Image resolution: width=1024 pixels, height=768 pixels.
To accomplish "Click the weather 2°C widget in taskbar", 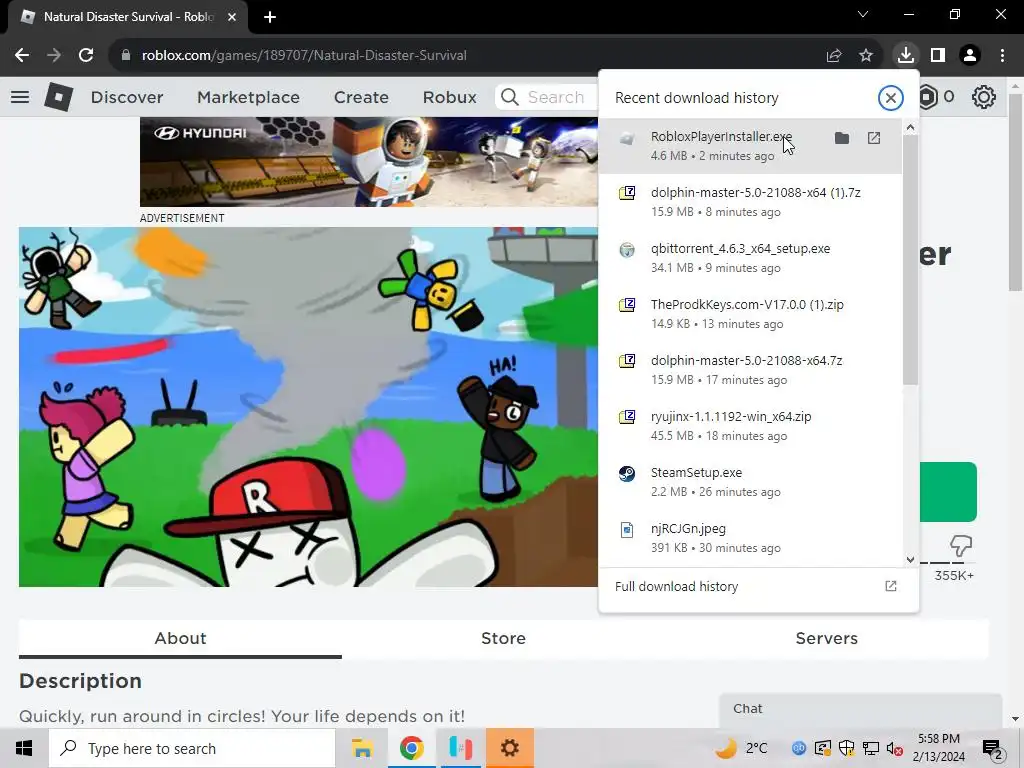I will click(741, 748).
